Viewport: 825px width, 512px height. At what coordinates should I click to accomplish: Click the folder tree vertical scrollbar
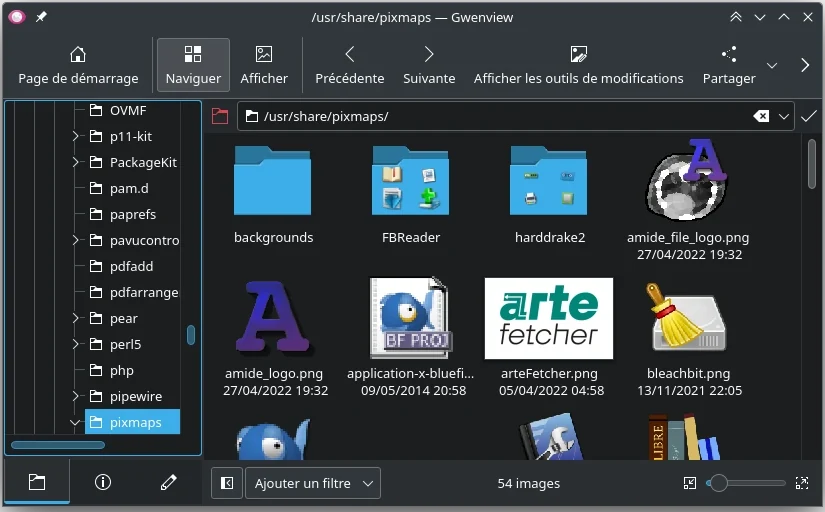191,335
